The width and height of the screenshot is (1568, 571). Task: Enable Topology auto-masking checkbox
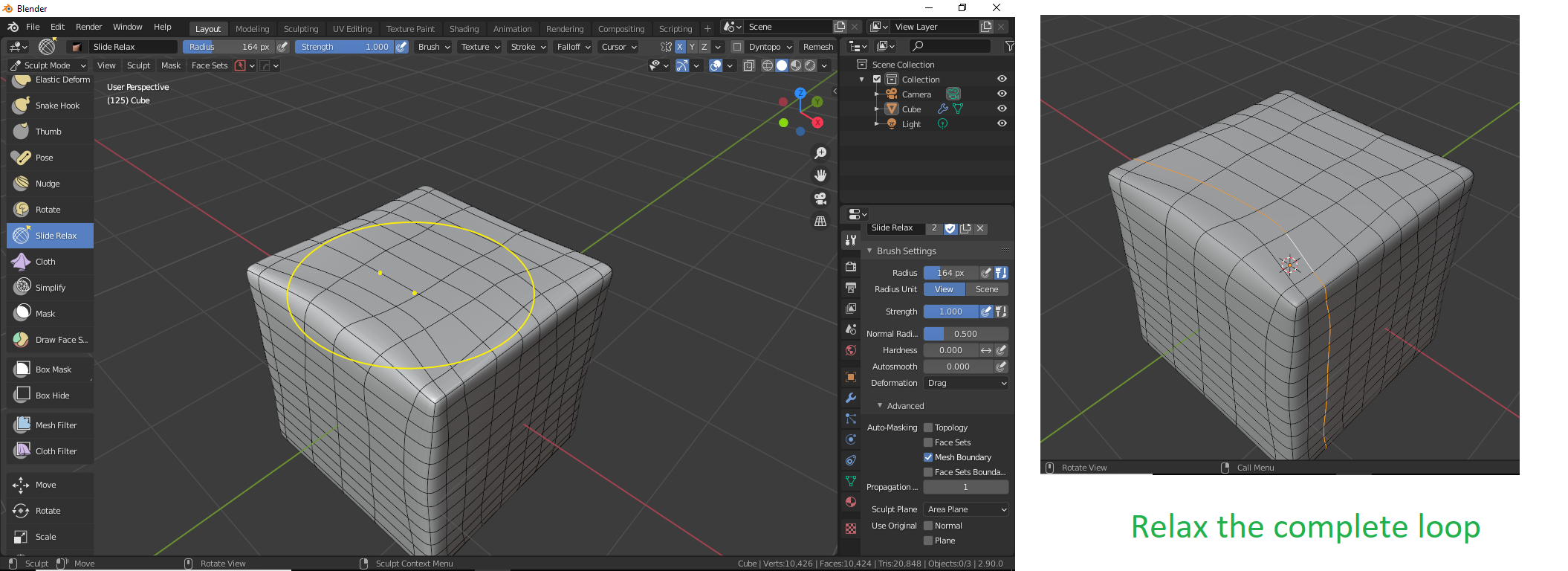point(928,428)
